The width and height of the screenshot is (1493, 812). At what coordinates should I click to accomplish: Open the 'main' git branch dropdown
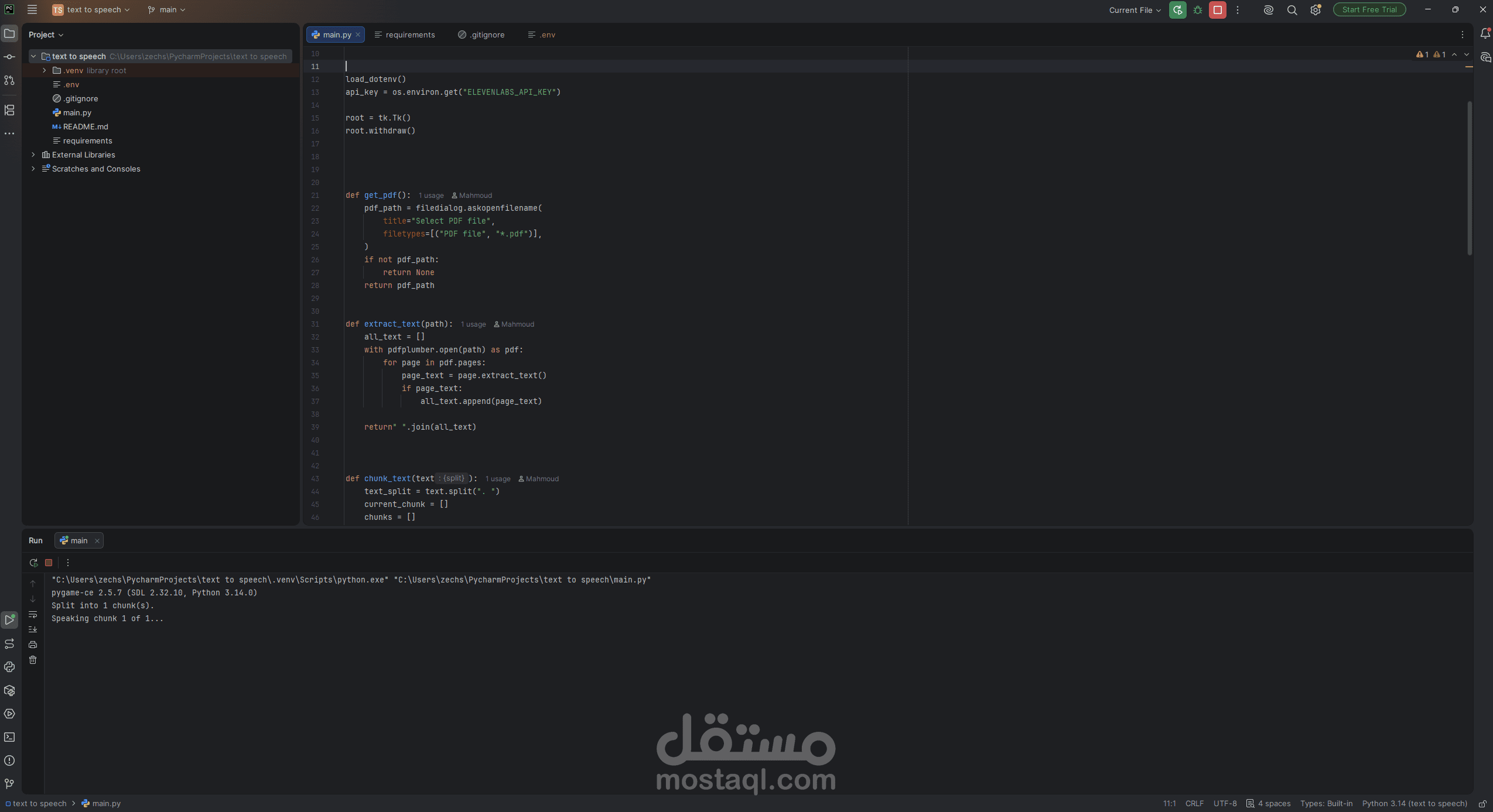[167, 10]
